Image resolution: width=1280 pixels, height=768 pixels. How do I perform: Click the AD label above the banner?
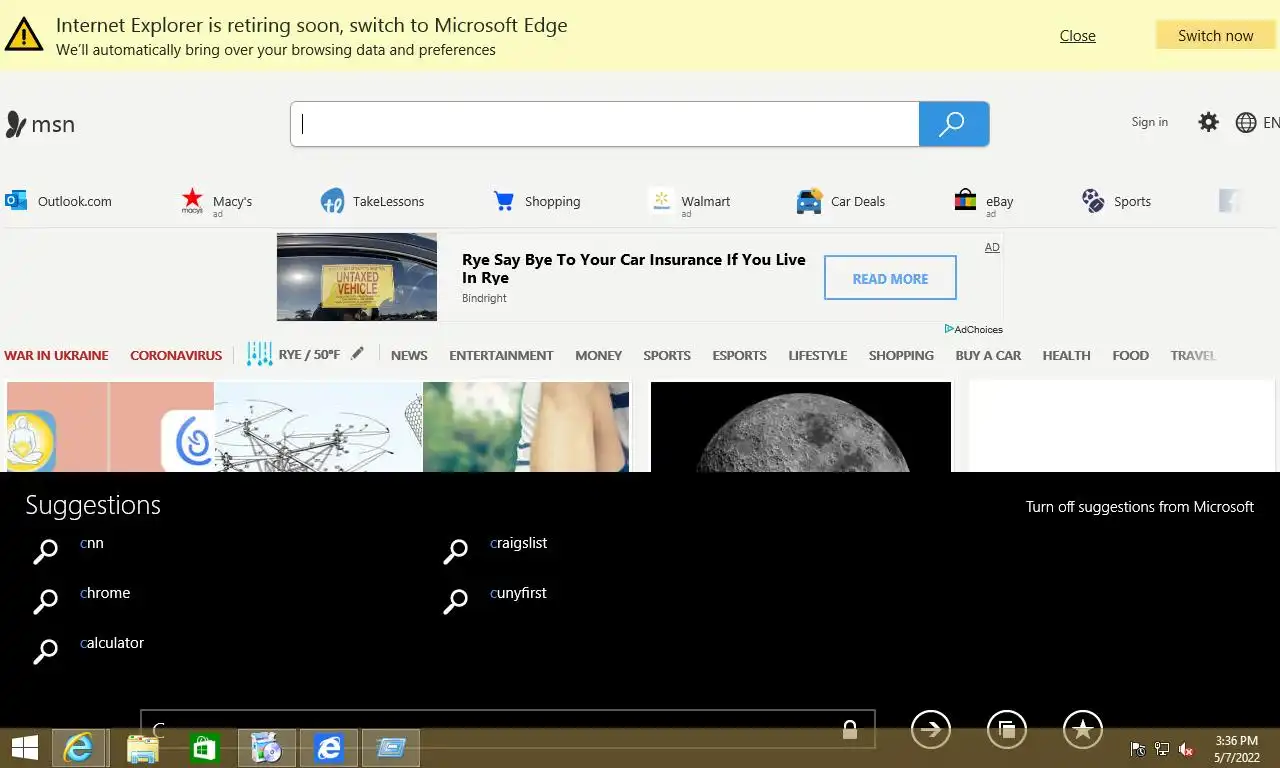click(x=992, y=247)
